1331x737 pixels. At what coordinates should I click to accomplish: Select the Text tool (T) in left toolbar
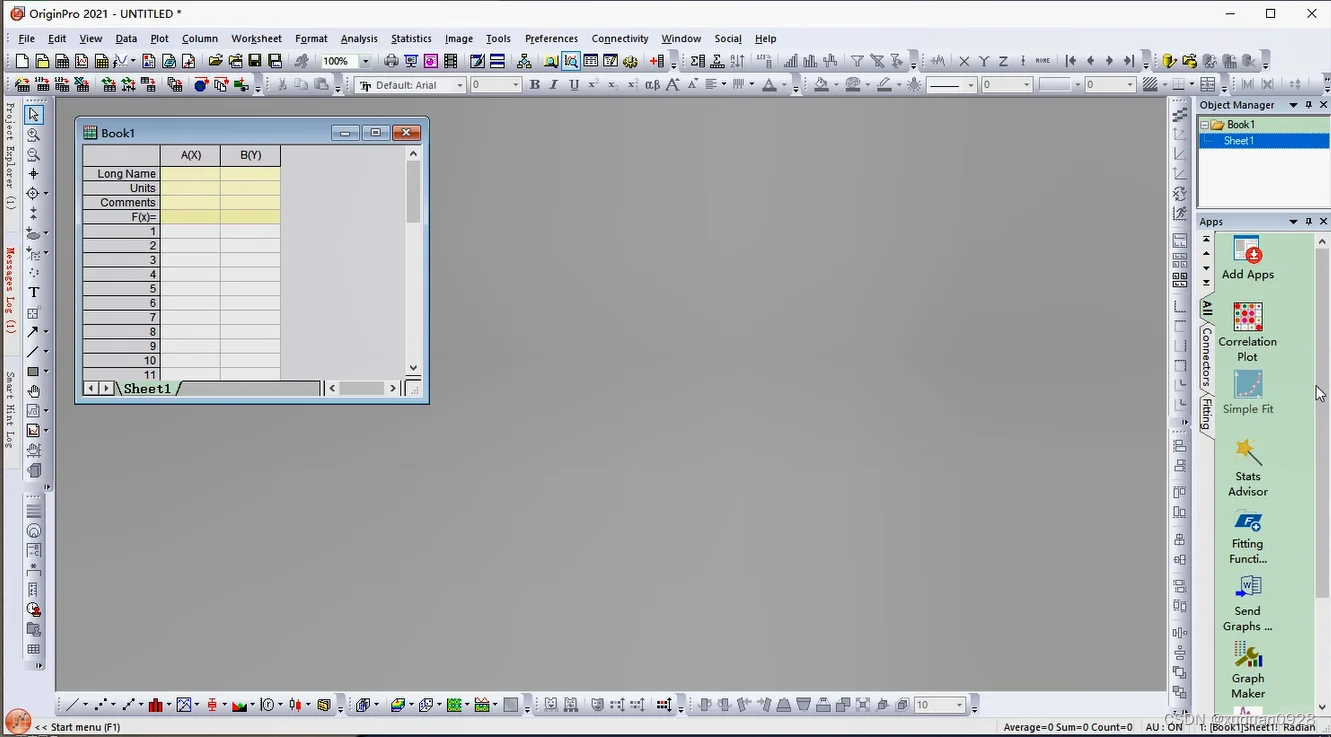point(34,292)
